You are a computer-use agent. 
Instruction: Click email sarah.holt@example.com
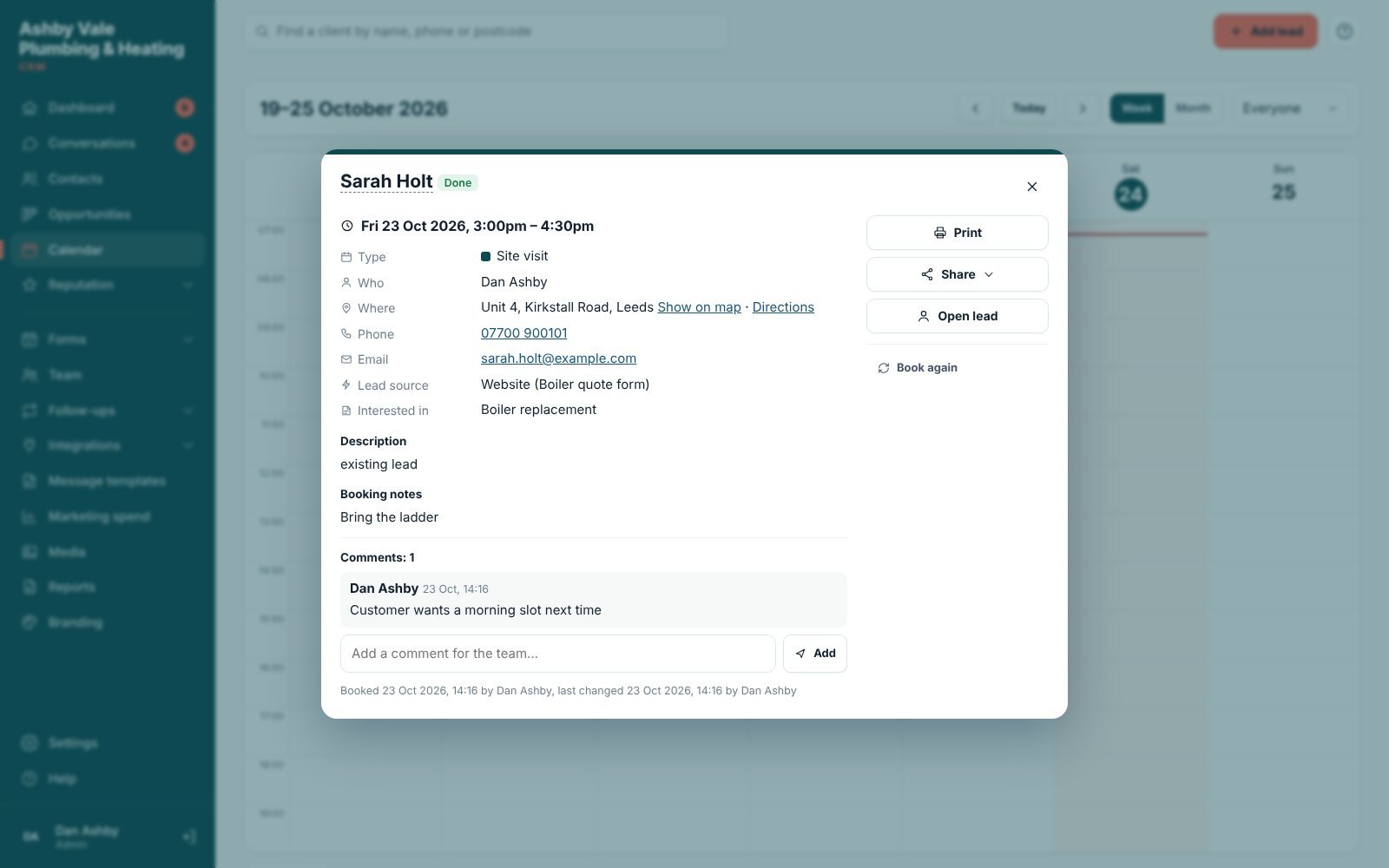(558, 358)
